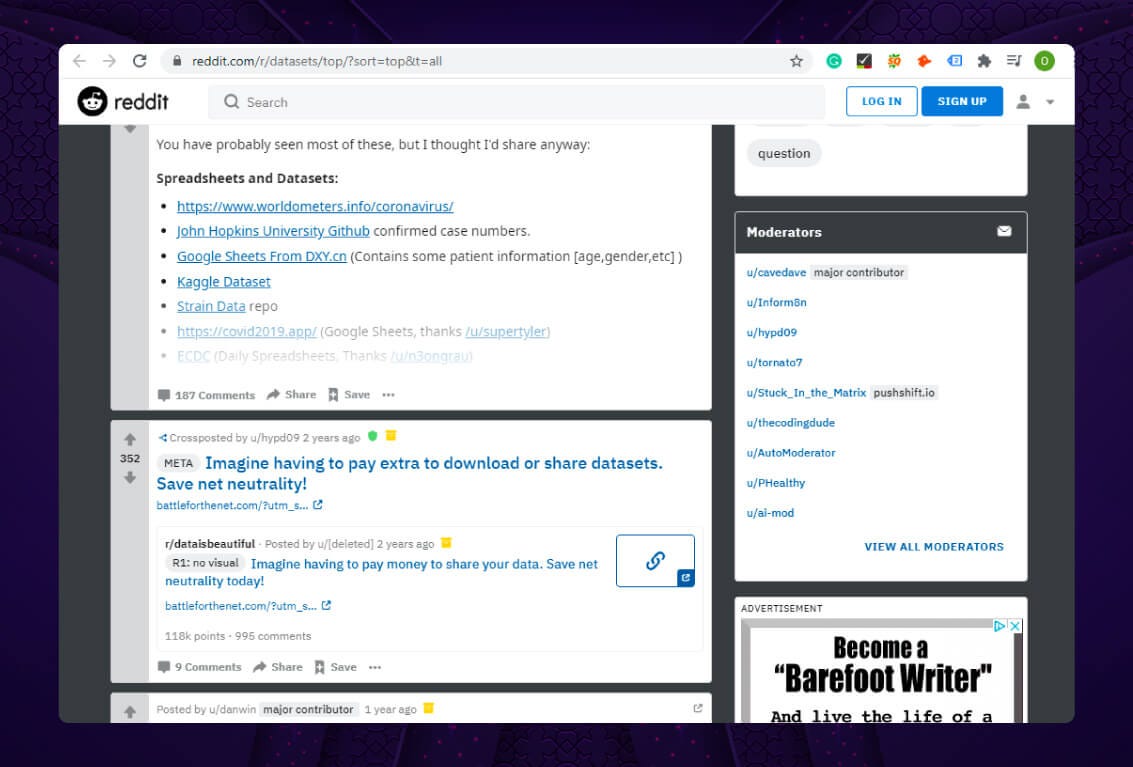Upvote the post by u/danwin
Screen dimensions: 1133x767
click(130, 712)
